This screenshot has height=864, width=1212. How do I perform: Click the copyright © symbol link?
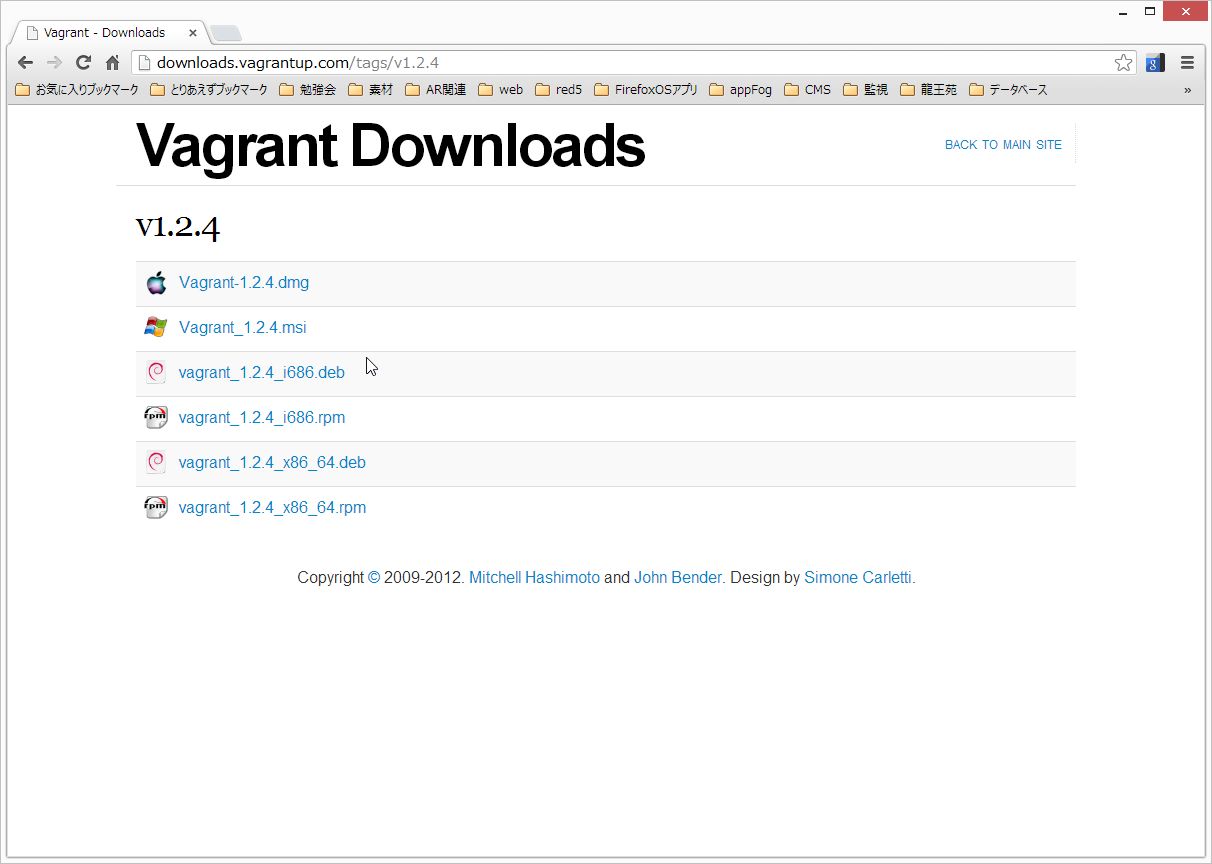374,578
